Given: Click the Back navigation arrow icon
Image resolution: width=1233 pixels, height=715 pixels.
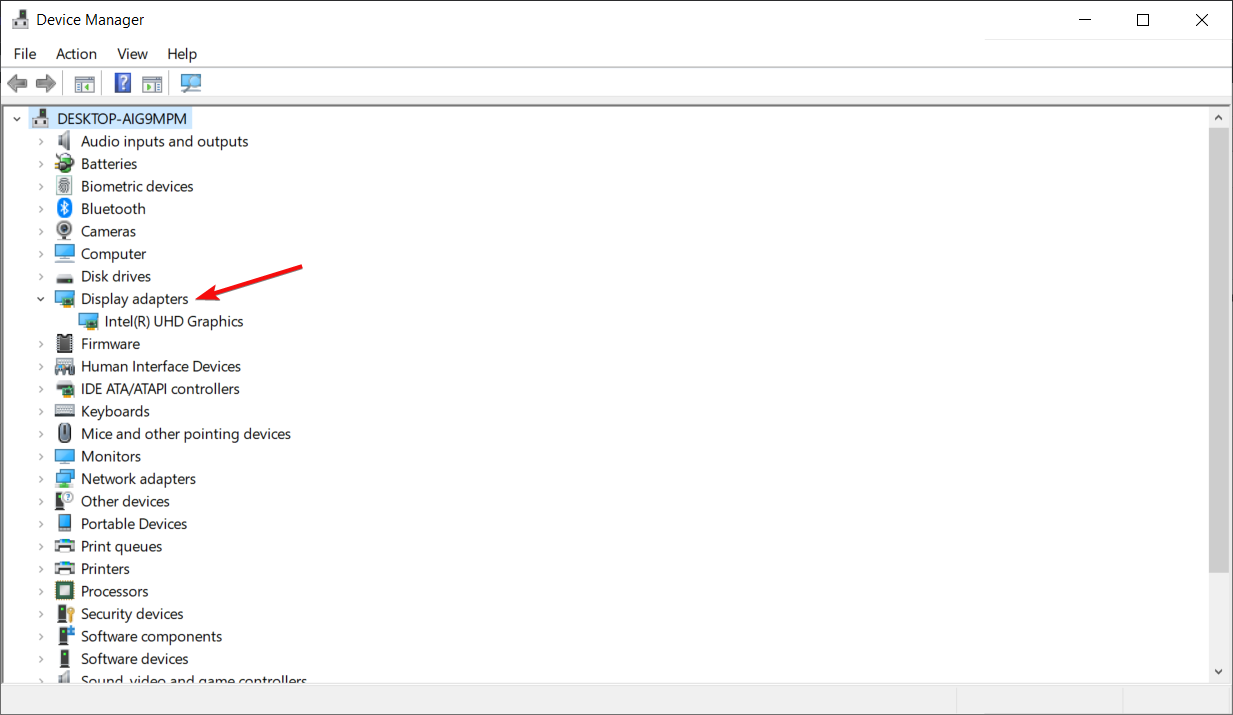Looking at the screenshot, I should tap(17, 82).
